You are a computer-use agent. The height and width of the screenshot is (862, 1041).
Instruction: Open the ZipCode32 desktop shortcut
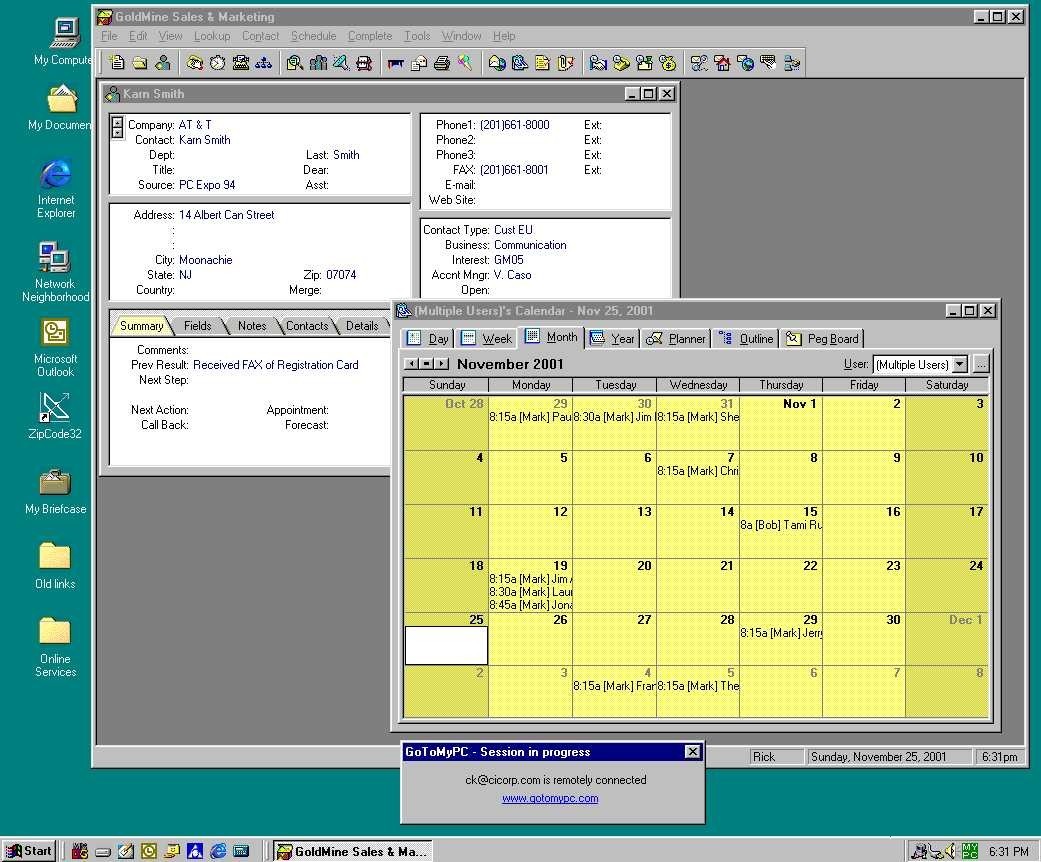(x=55, y=416)
